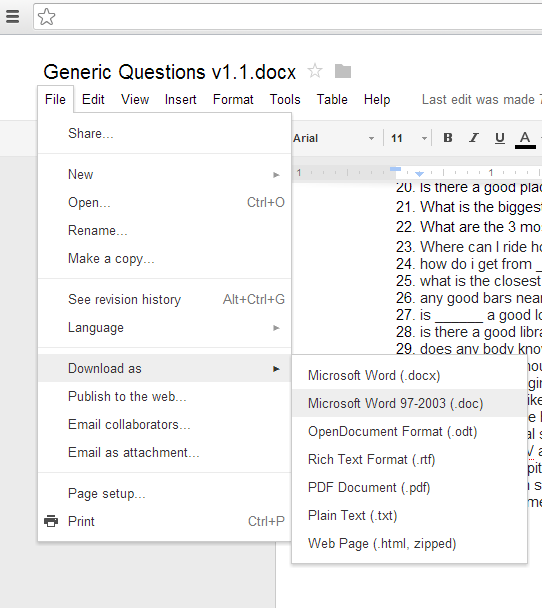This screenshot has width=542, height=608.
Task: Download as Microsoft Word (.docx)
Action: 409,375
